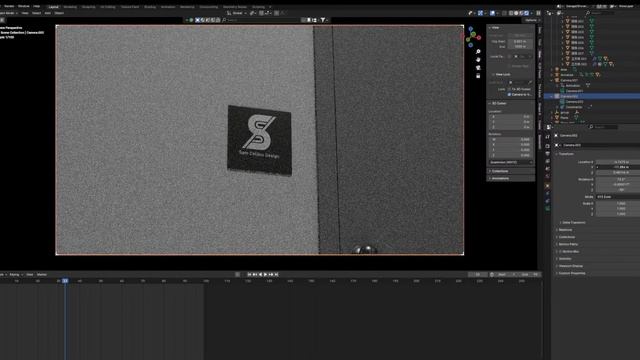Viewport: 640px width, 360px height.
Task: Open the Object Mode dropdown
Action: (x=8, y=13)
